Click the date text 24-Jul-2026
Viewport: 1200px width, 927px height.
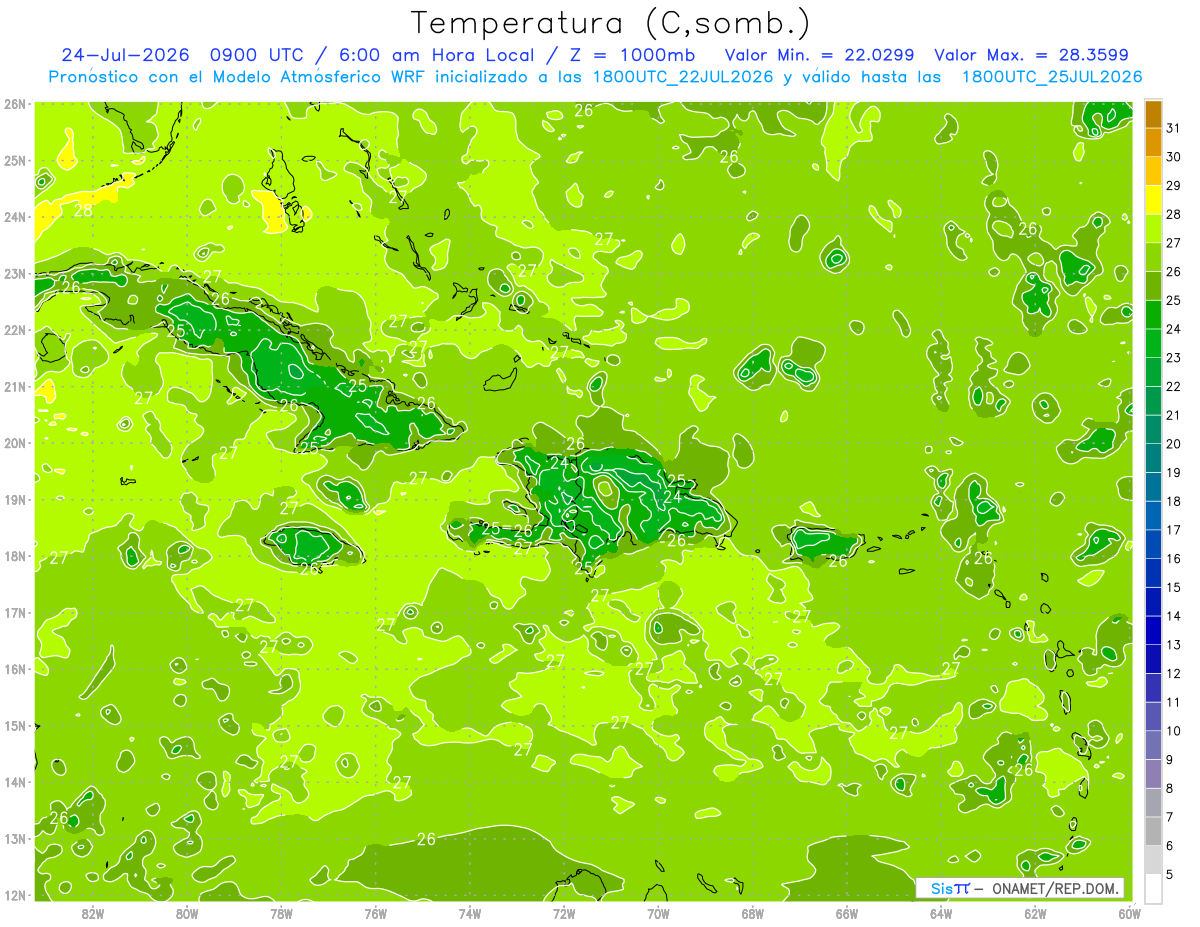coord(127,55)
